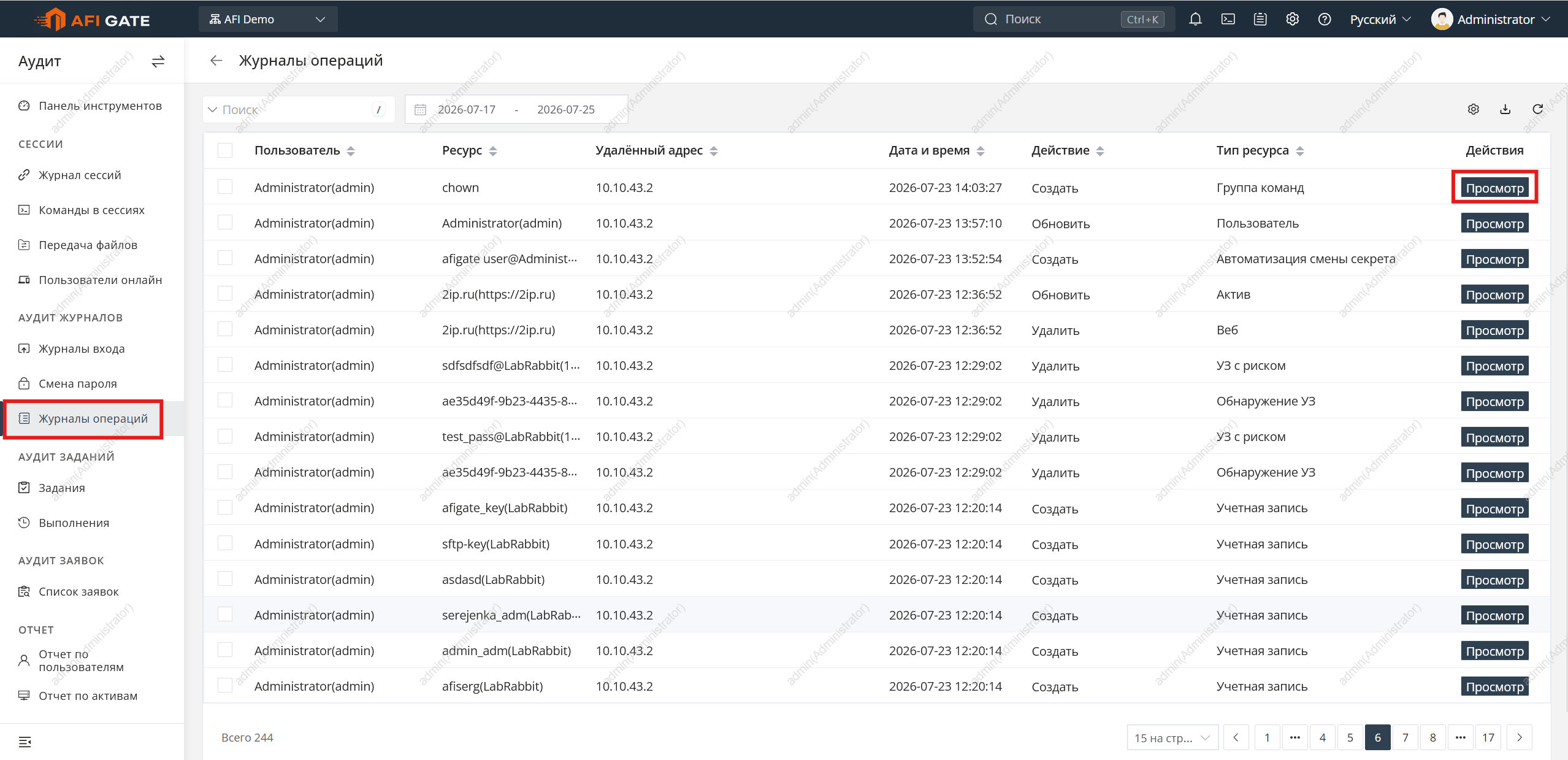Check the row with resource Administrator(admin)

225,222
